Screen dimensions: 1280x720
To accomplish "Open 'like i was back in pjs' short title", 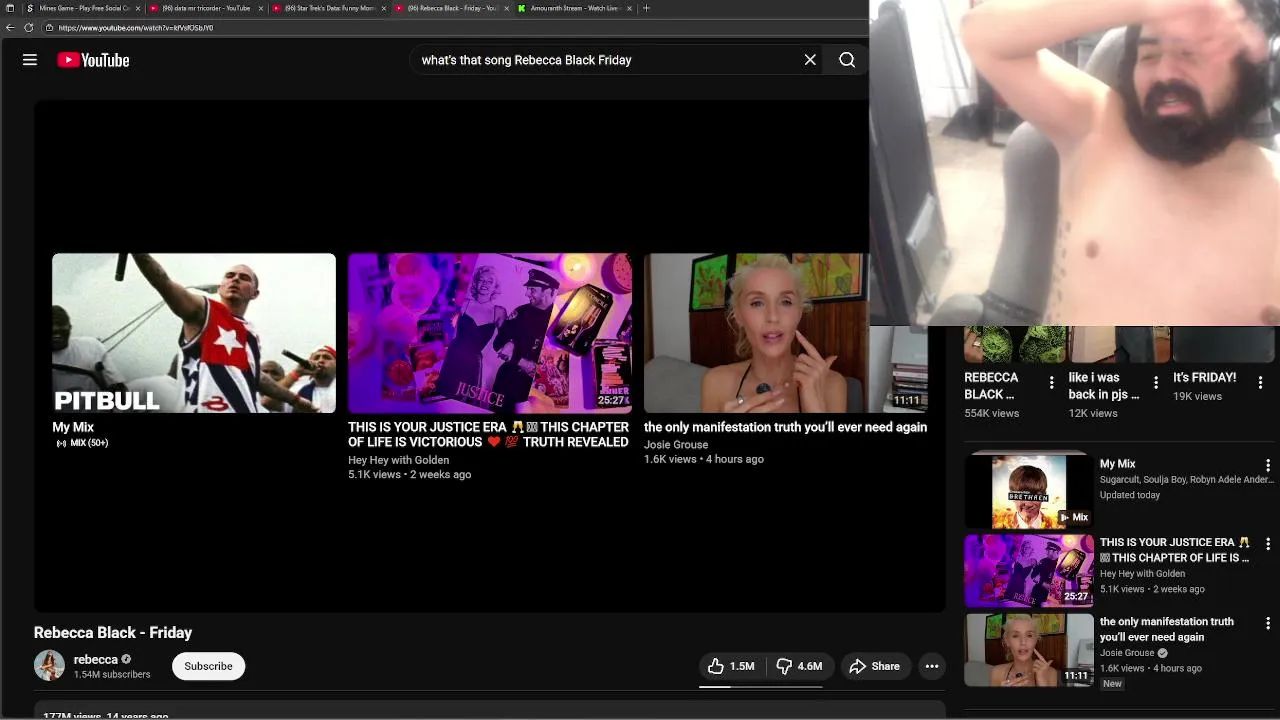I will pos(1103,386).
